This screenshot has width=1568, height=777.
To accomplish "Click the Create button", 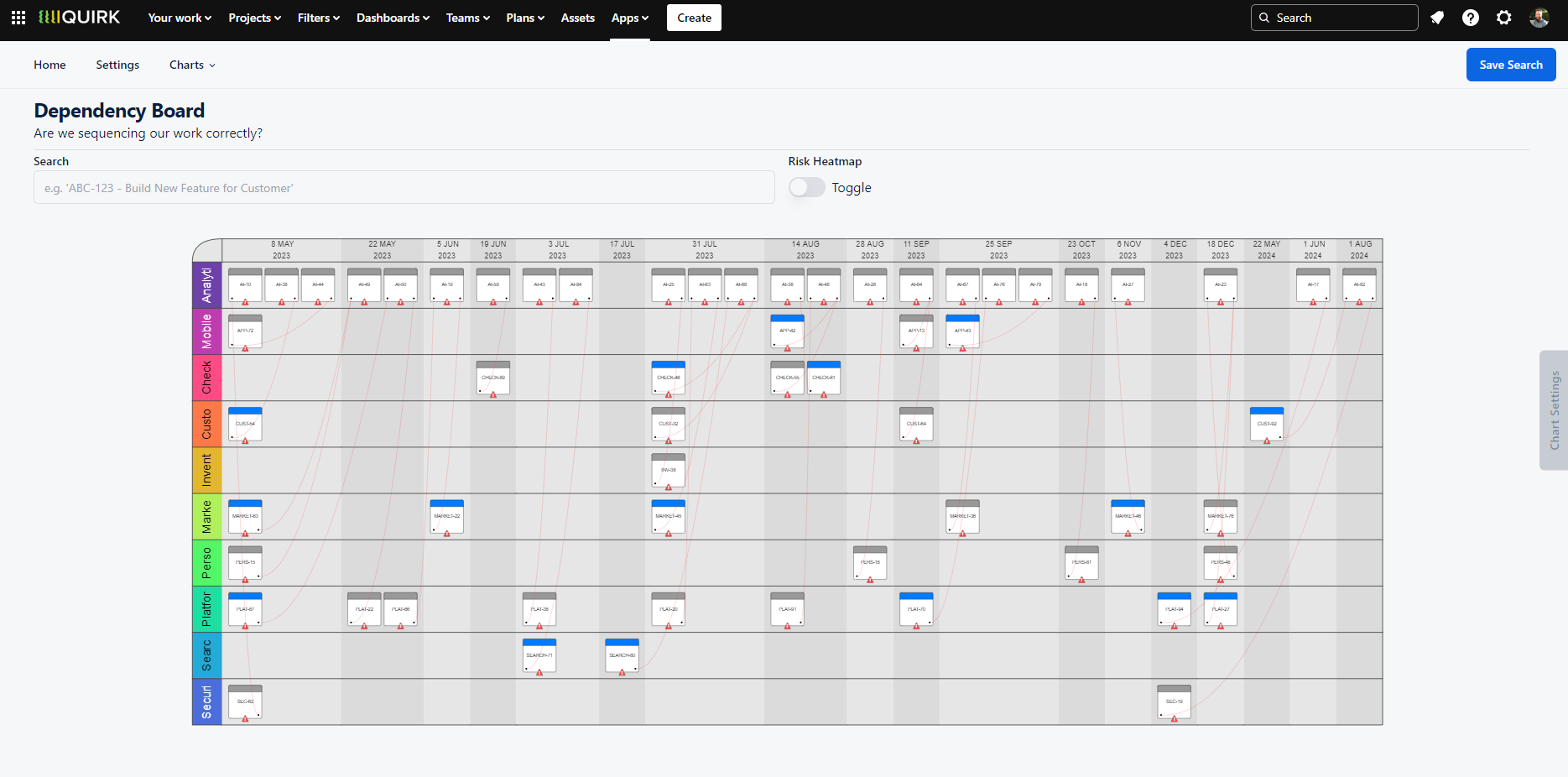I will pos(694,18).
